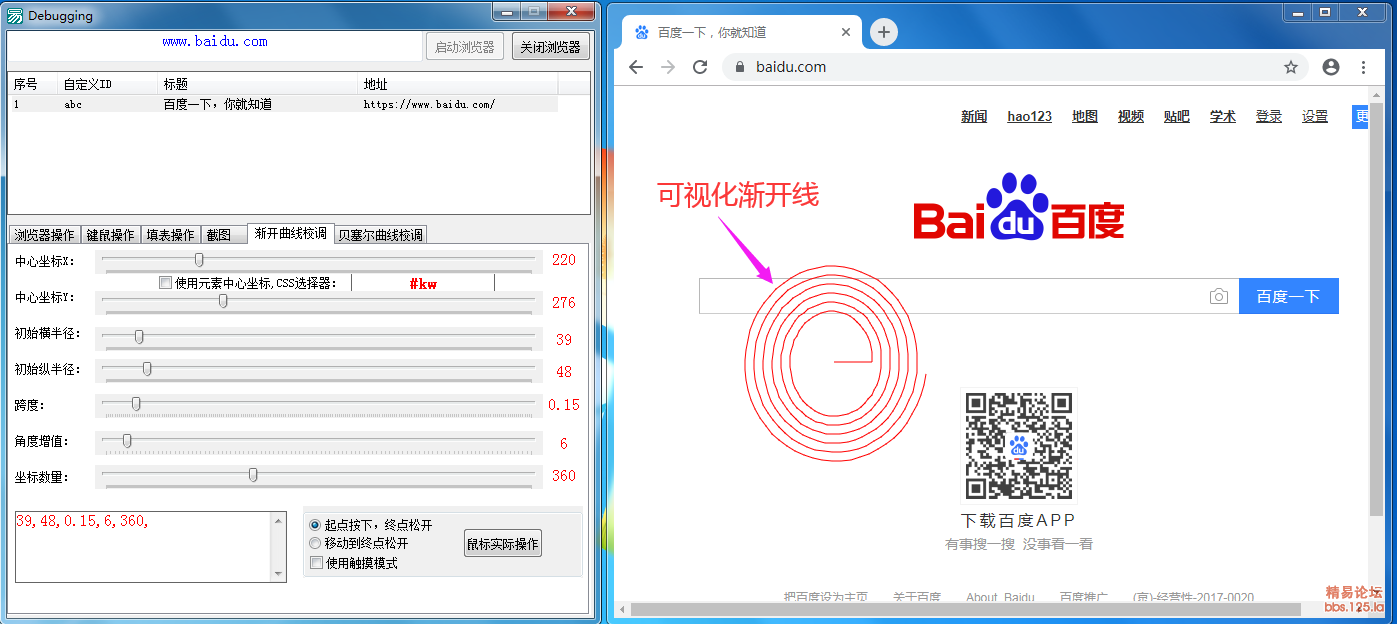Click the About Baidu footer link
Viewport: 1397px width, 624px height.
coord(1000,598)
